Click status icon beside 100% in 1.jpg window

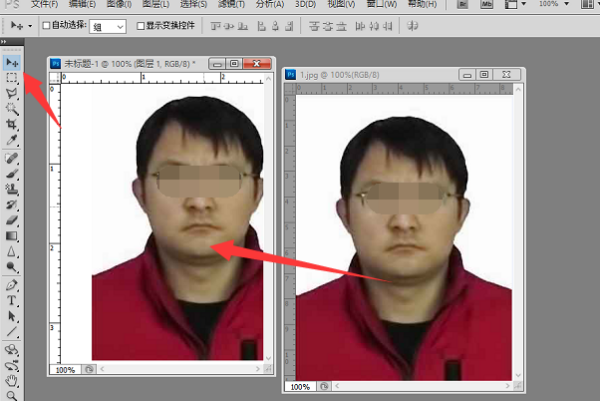(321, 386)
